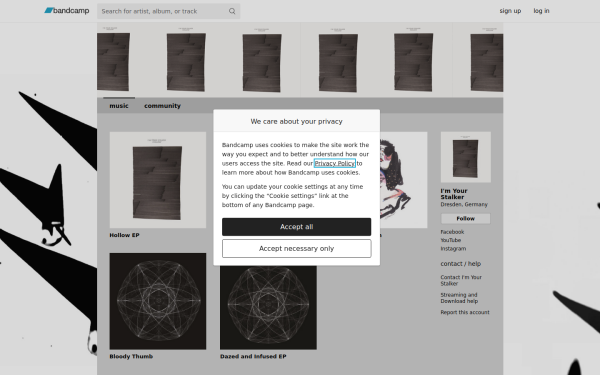Click the 'contact / help' heading
Image resolution: width=600 pixels, height=375 pixels.
click(461, 264)
